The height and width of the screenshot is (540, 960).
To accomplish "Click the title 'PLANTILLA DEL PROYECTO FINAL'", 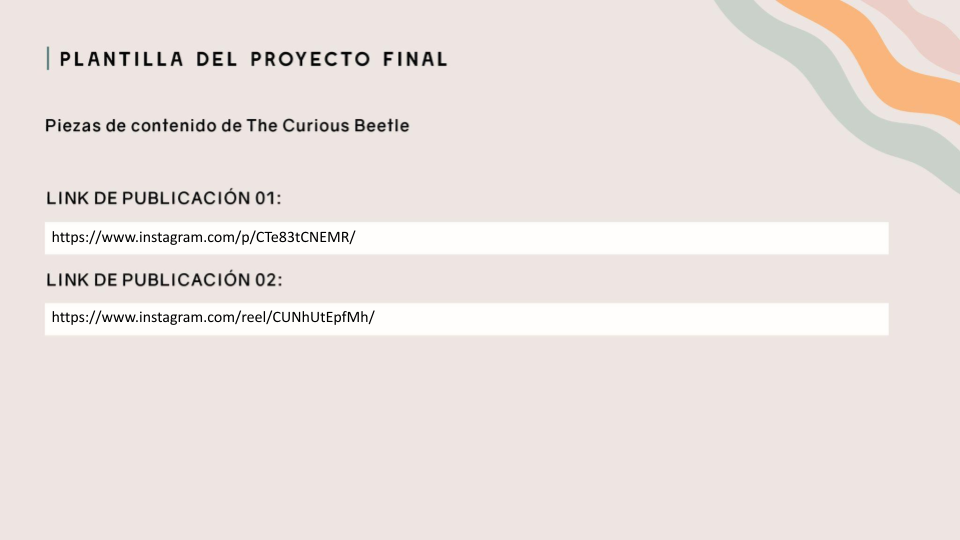I will coord(253,59).
